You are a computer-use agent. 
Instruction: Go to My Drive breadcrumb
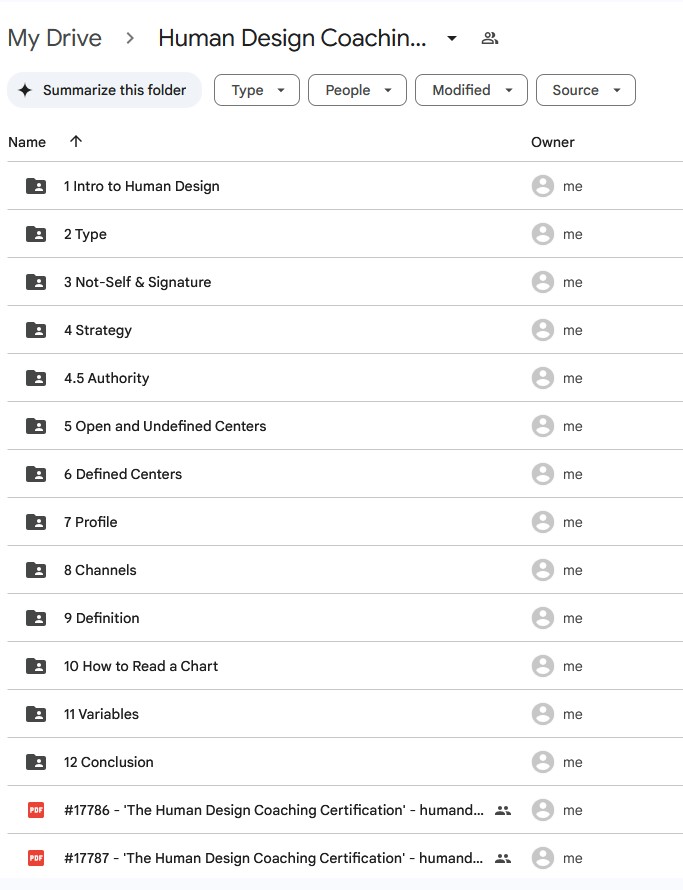click(x=54, y=39)
